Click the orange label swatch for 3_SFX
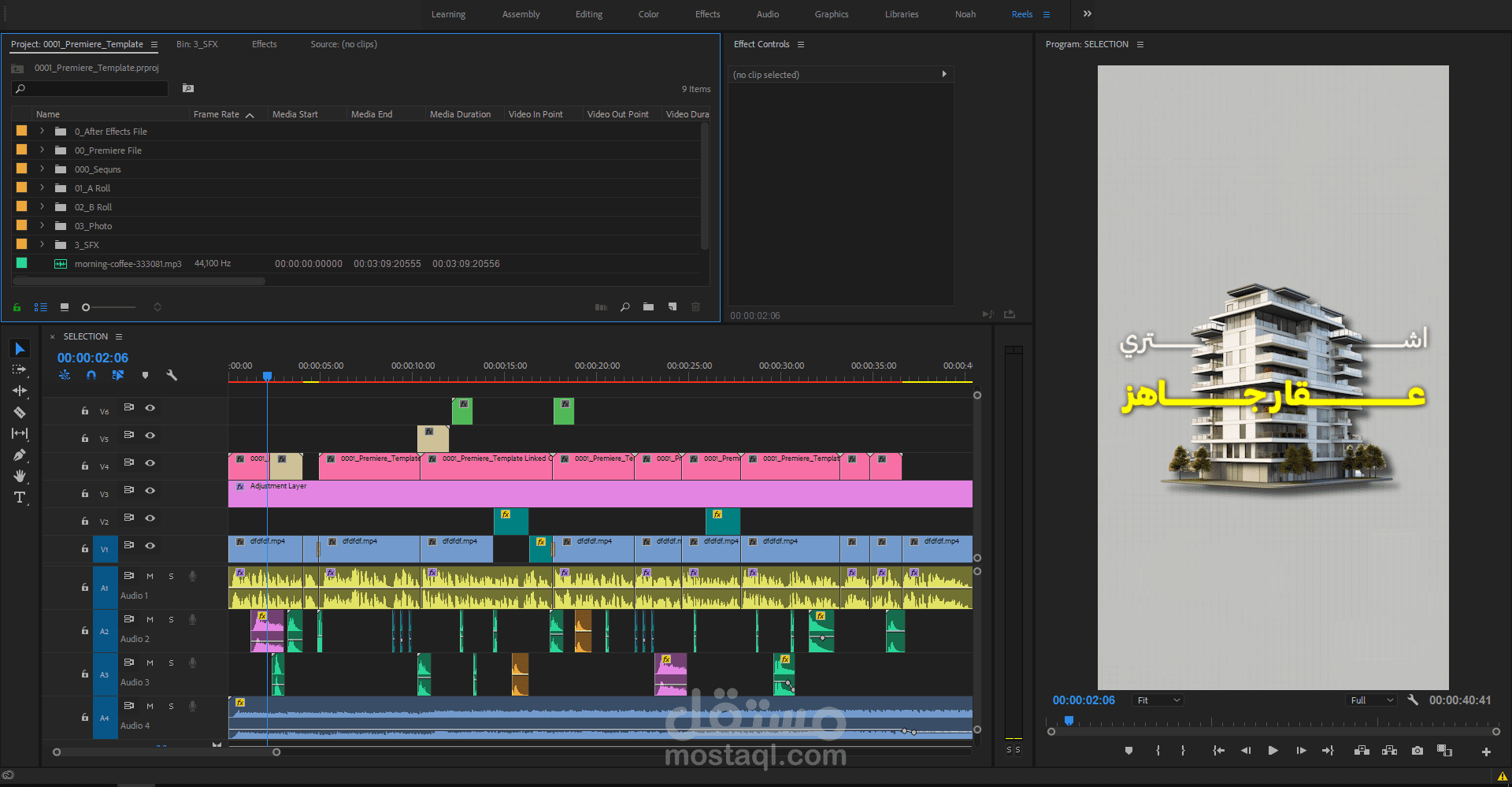 tap(21, 244)
